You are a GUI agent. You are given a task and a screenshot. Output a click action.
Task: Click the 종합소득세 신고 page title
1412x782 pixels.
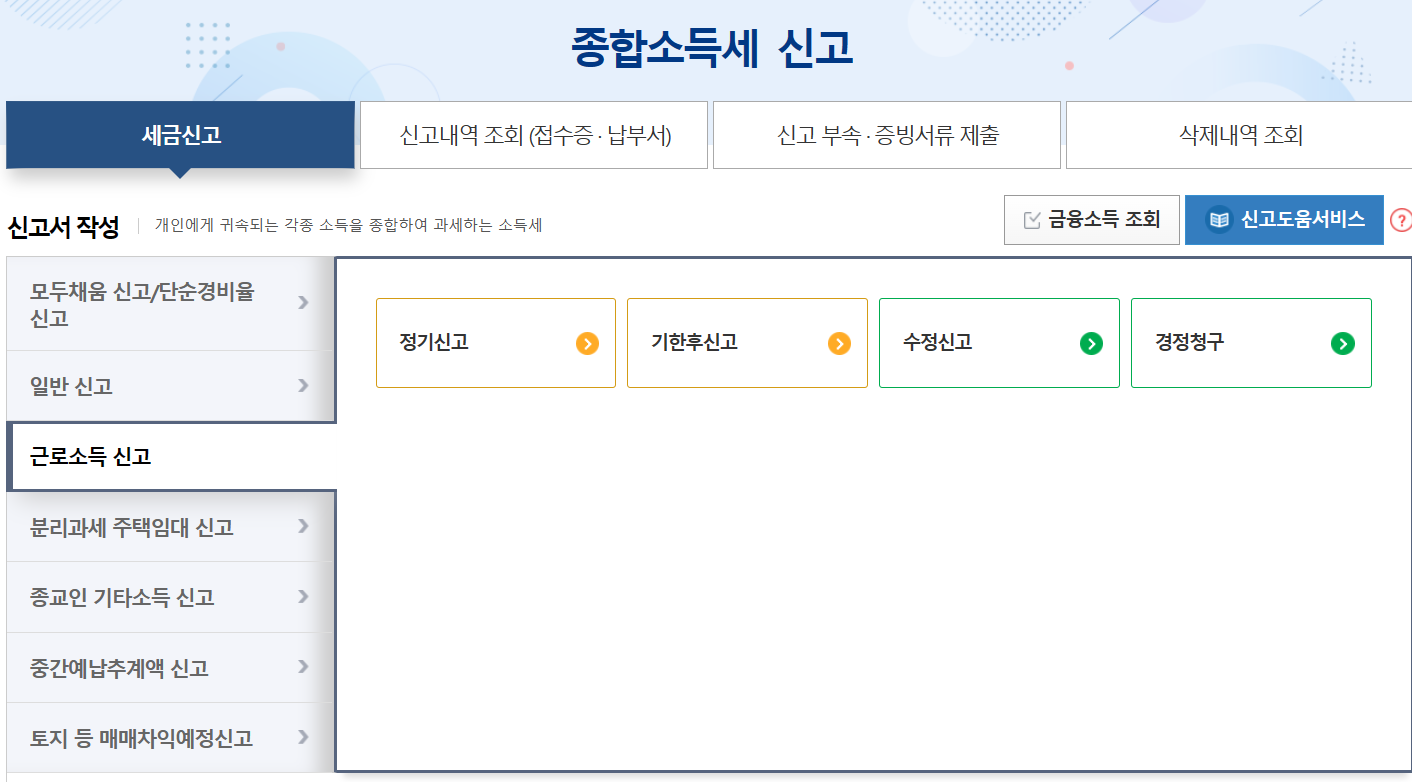point(712,47)
